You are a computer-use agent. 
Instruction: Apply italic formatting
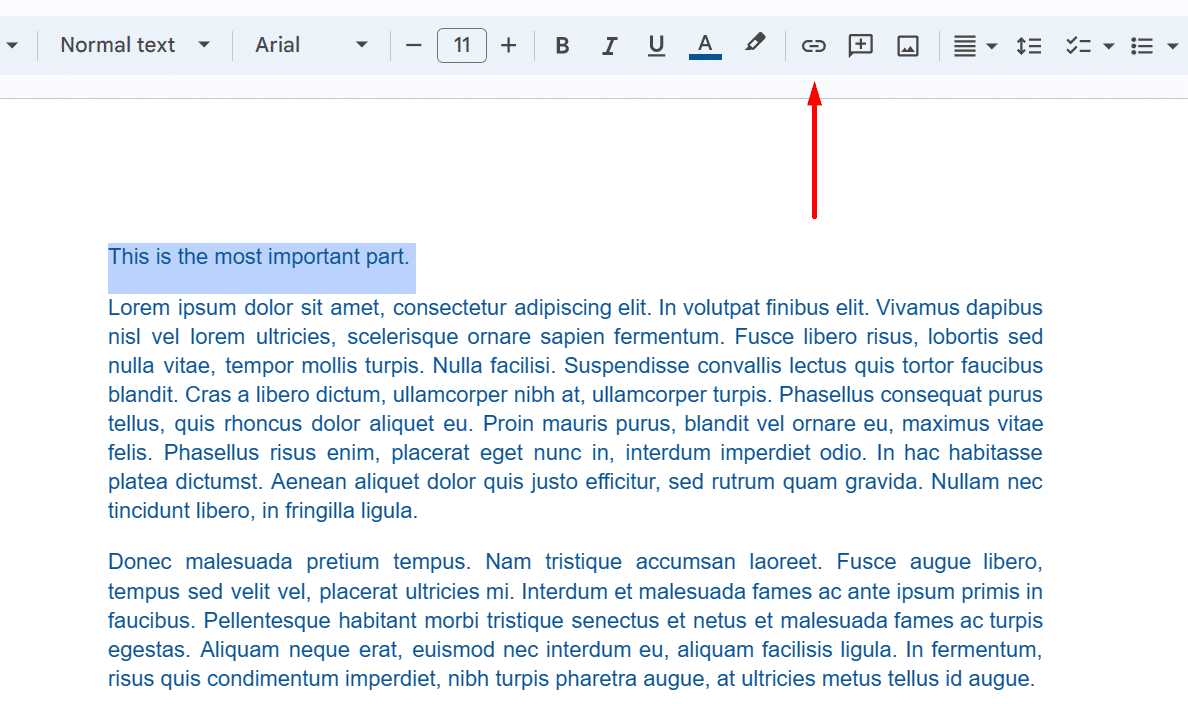pyautogui.click(x=609, y=45)
